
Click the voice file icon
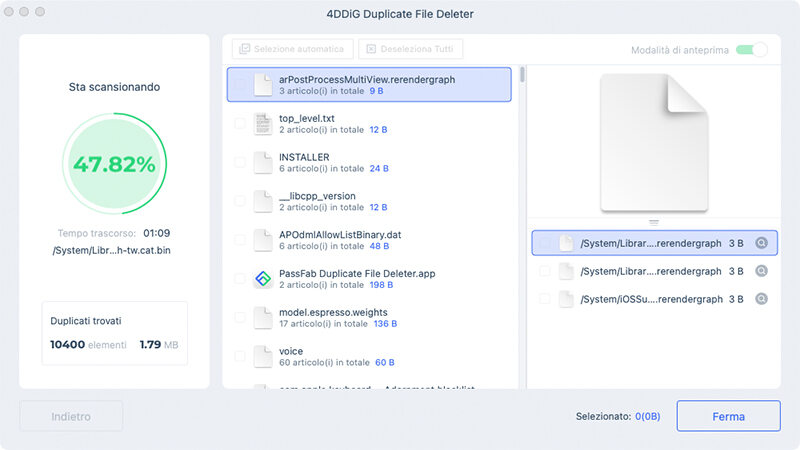pos(262,357)
